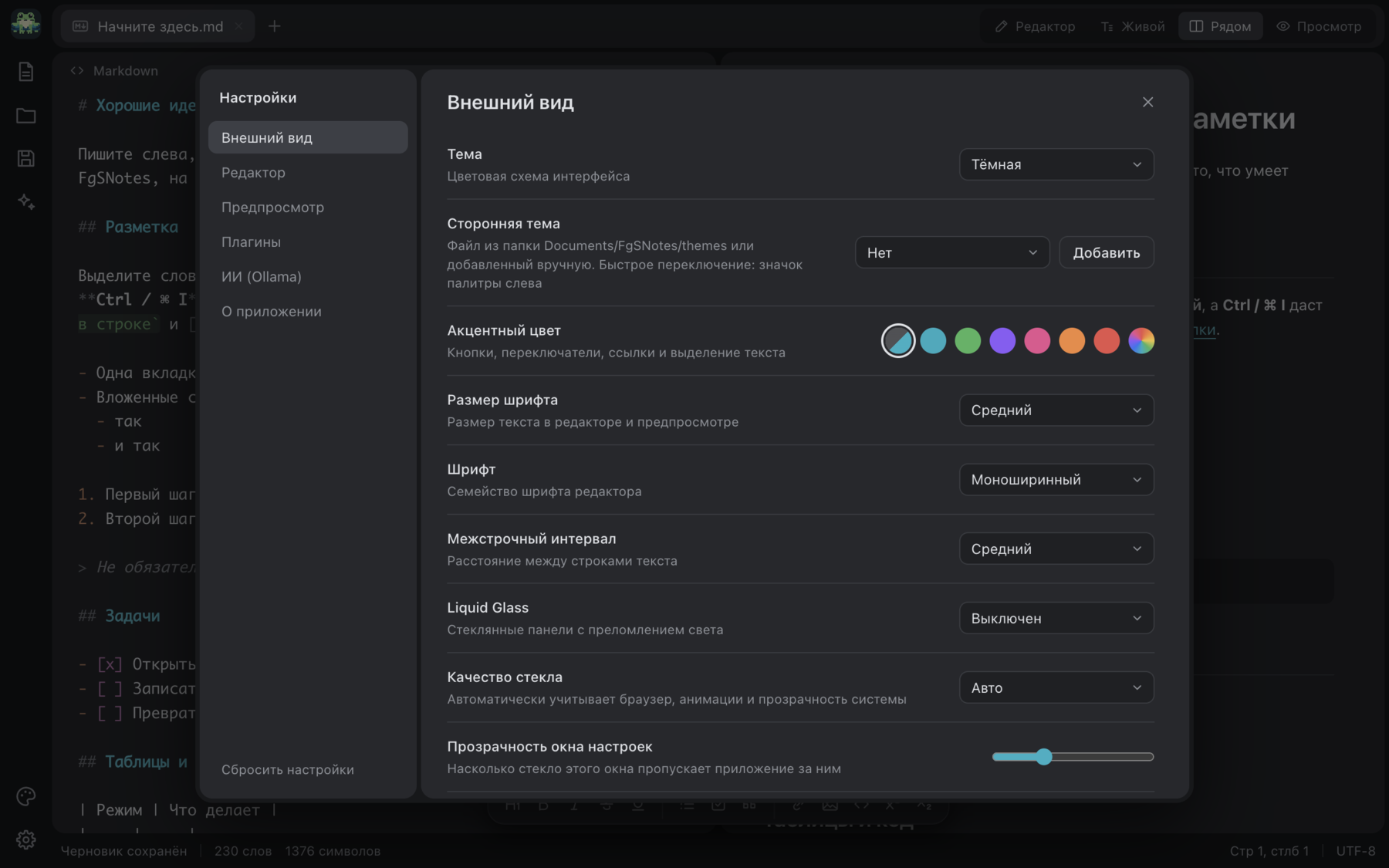Viewport: 1389px width, 868px height.
Task: Select the Рядом side-by-side mode
Action: 1220,26
